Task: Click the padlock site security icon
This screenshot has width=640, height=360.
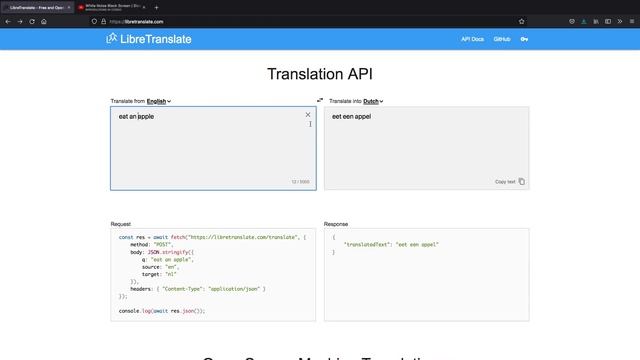Action: click(x=104, y=22)
